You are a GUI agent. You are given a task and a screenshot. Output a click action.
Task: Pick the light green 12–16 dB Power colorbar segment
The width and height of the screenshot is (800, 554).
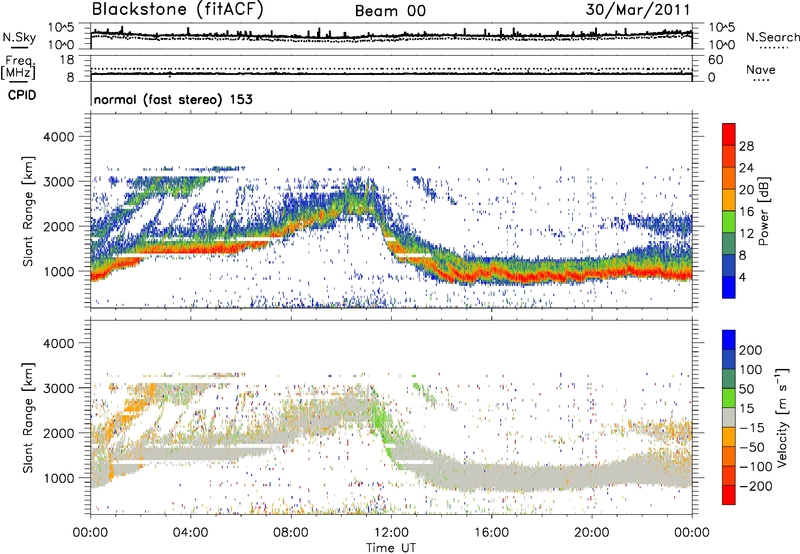tap(729, 222)
